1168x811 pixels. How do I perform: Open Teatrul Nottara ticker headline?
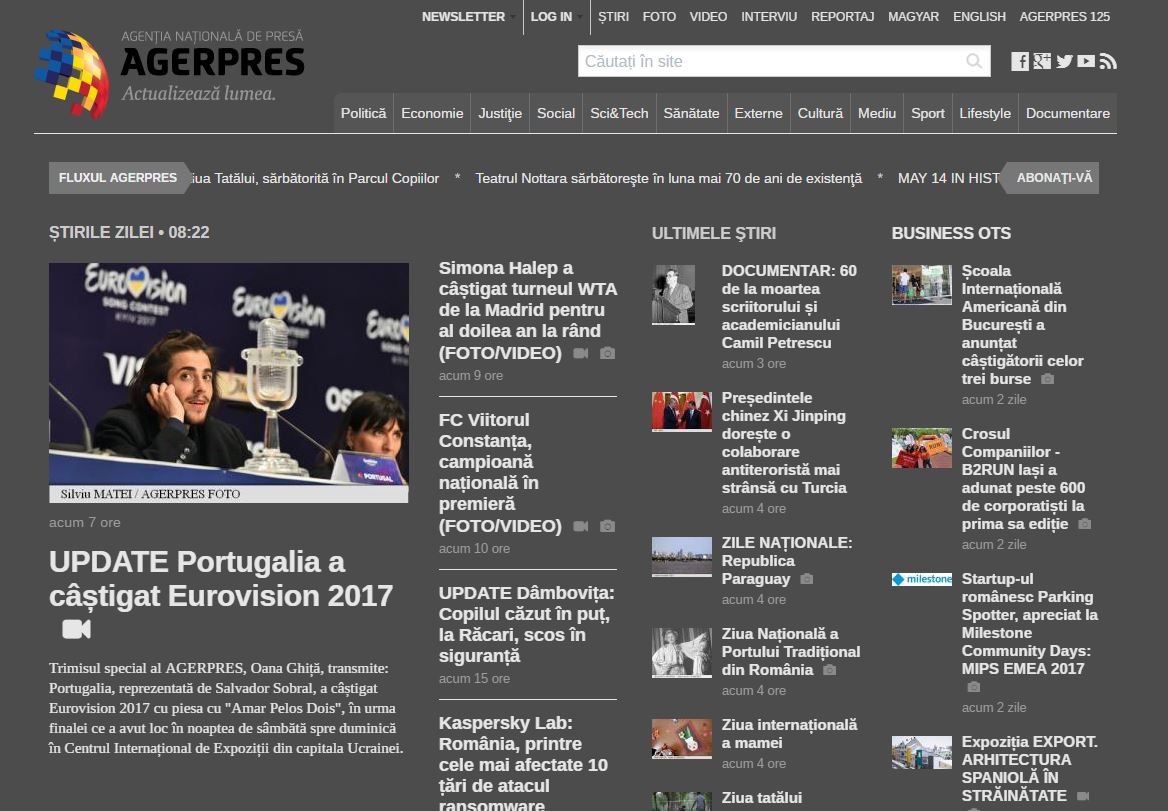(668, 178)
